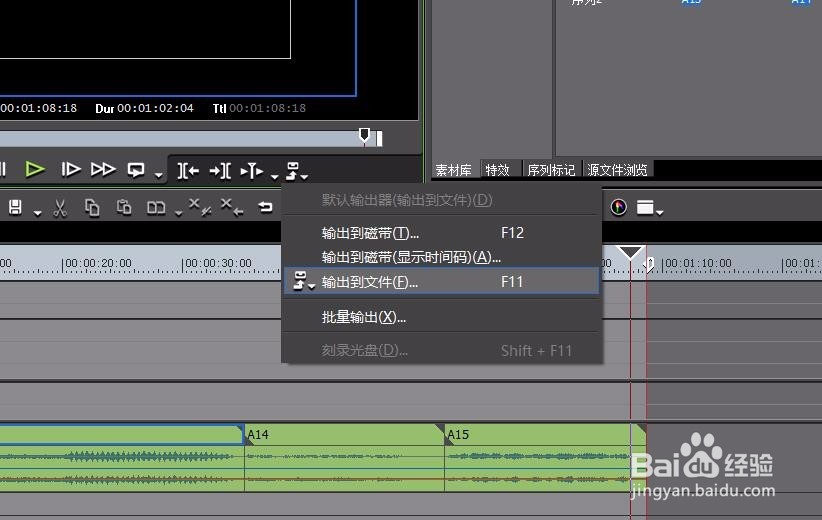Select the A14 audio clip
Screen dimensions: 822x520
pos(344,458)
